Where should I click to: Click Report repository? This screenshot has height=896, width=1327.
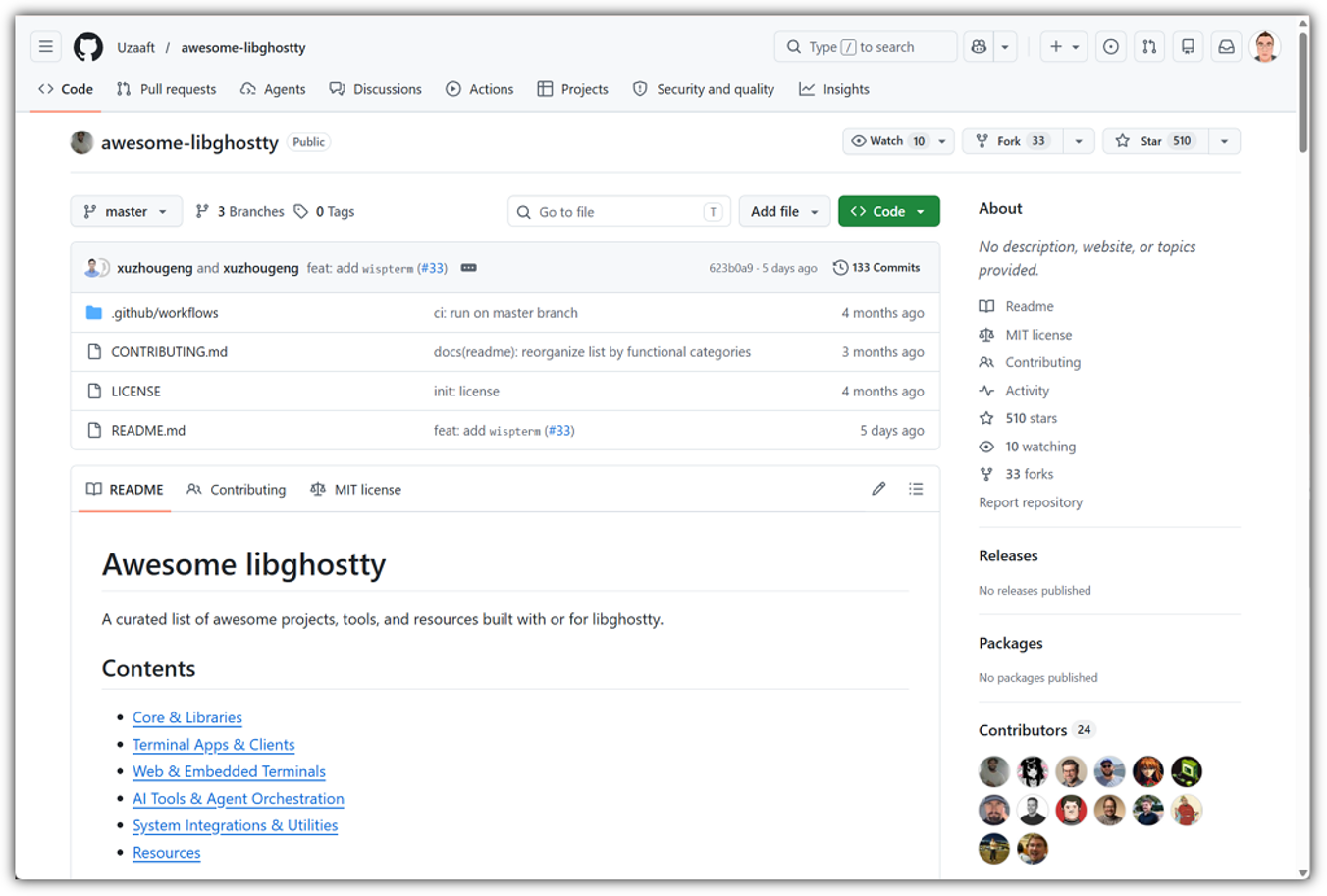coord(1031,502)
